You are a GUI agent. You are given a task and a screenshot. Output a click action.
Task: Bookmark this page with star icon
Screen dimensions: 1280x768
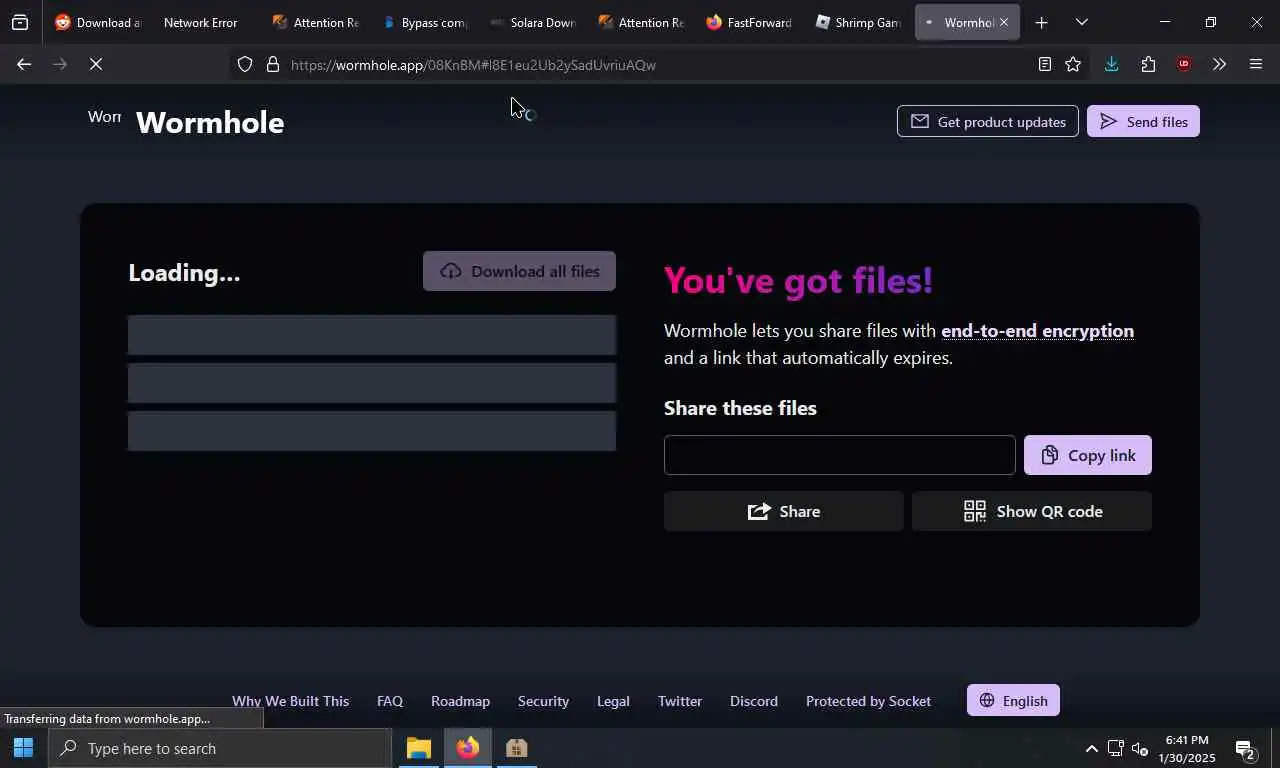[x=1073, y=64]
